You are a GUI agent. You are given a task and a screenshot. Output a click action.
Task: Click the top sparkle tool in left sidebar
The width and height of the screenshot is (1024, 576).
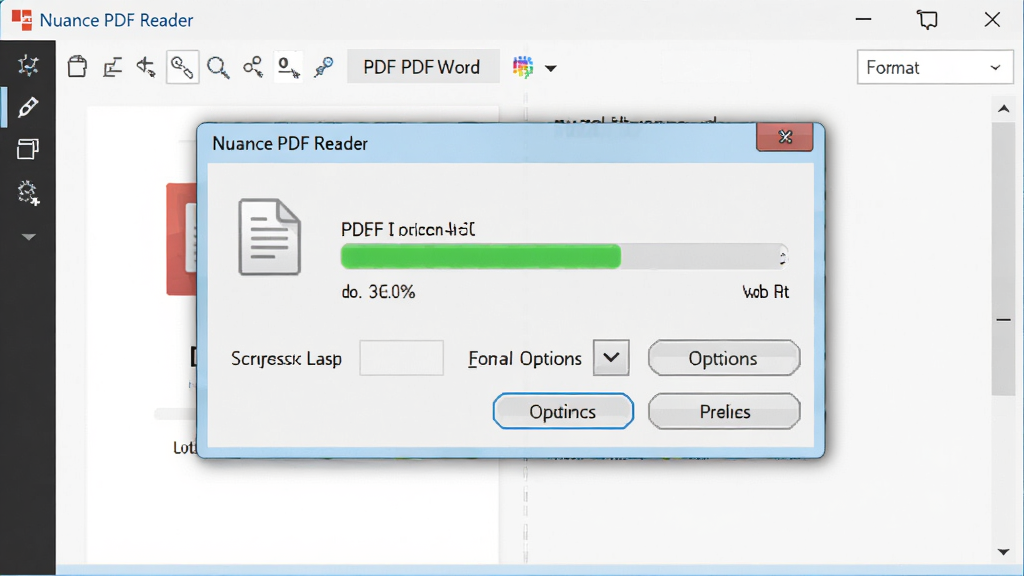pos(27,65)
